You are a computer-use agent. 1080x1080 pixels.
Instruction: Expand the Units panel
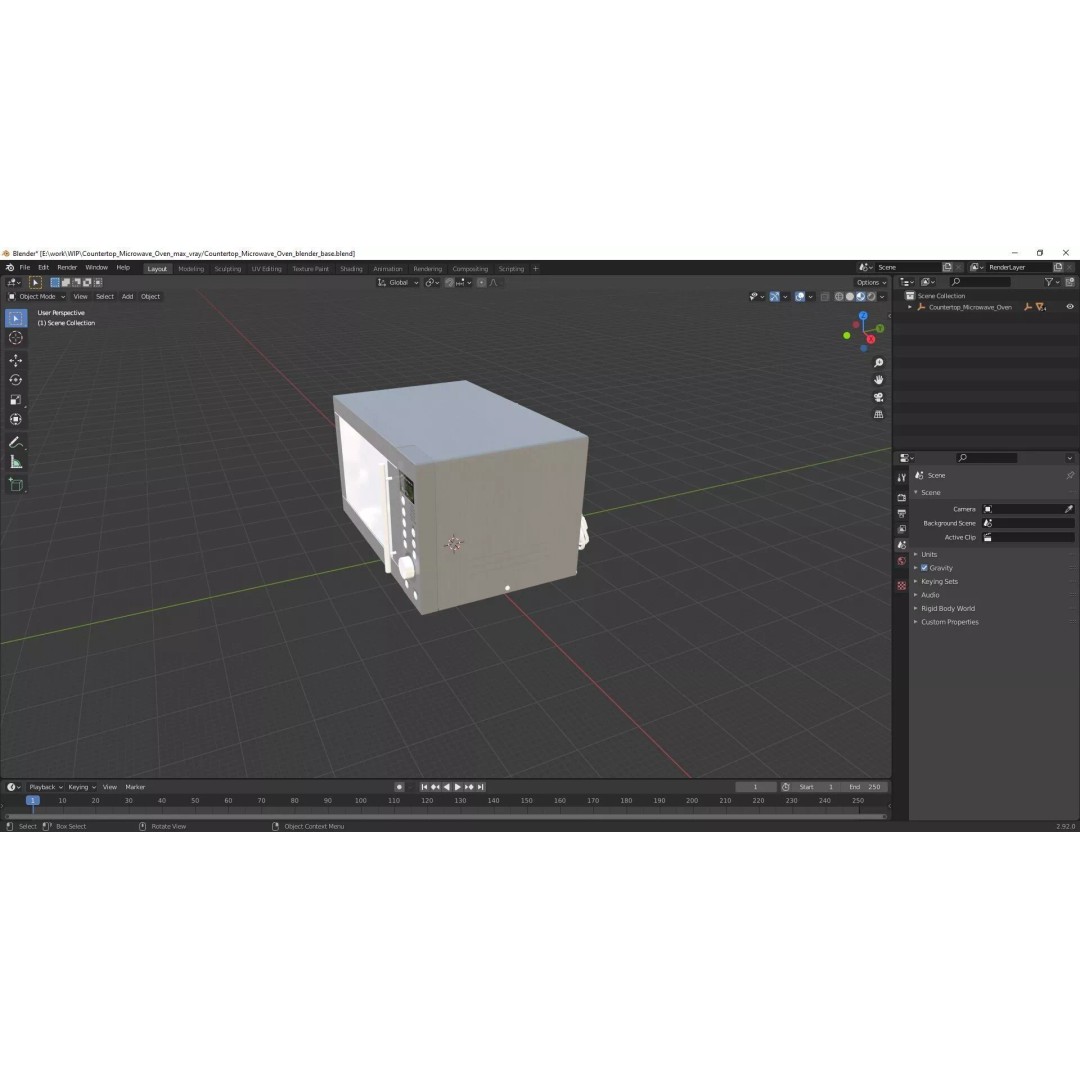pyautogui.click(x=928, y=554)
